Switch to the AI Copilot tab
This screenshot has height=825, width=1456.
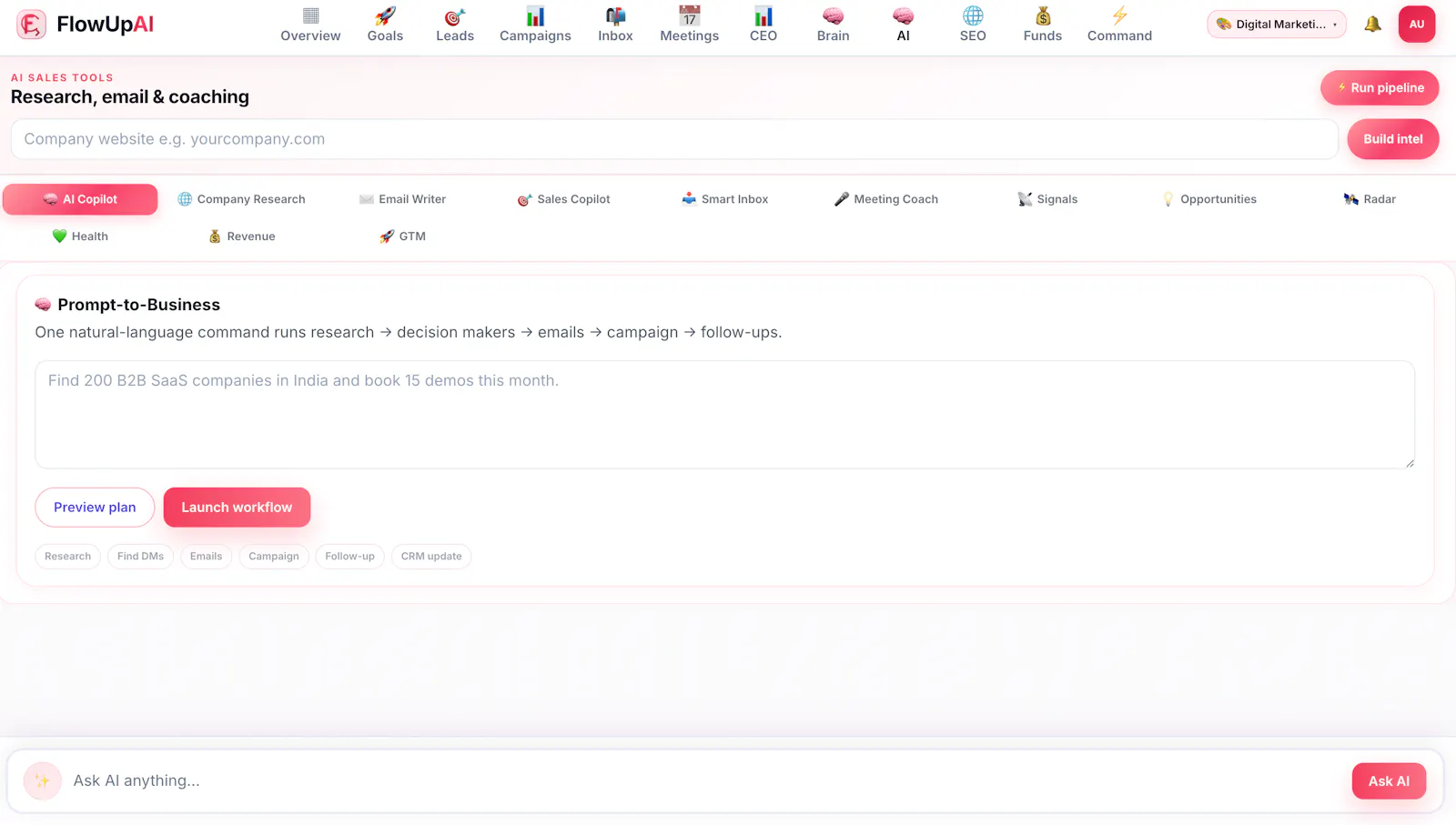pyautogui.click(x=80, y=199)
